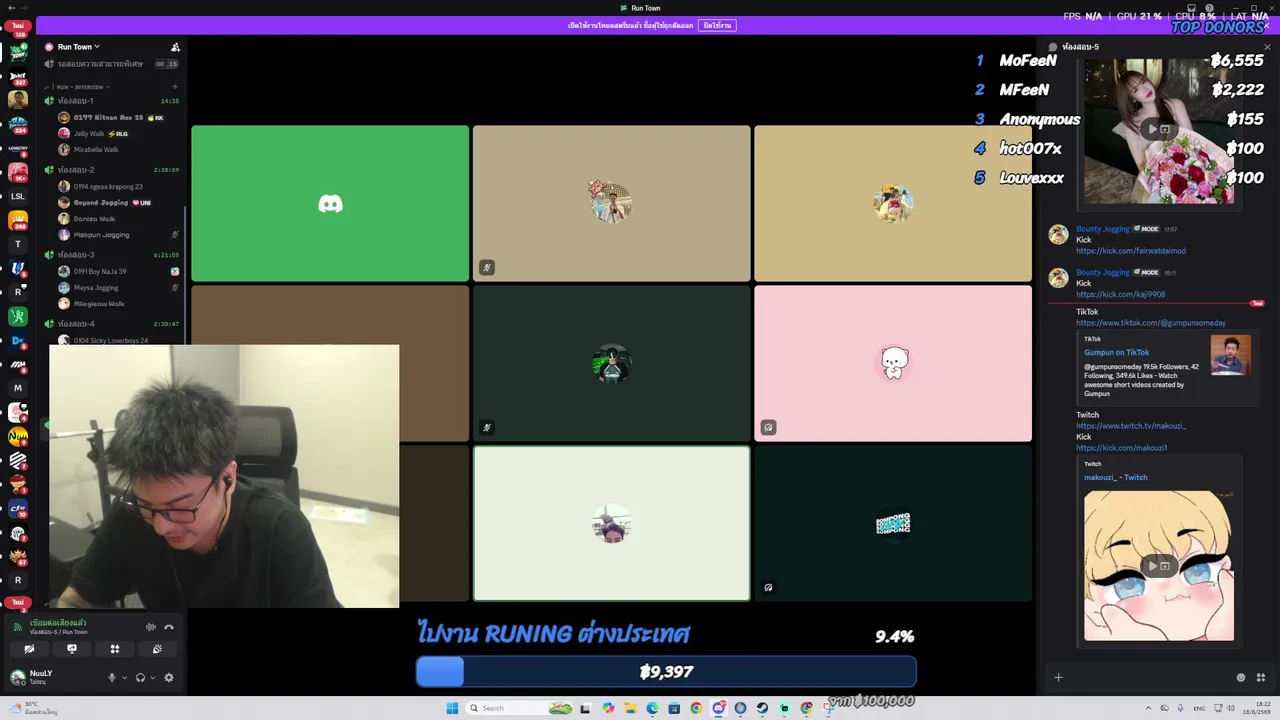Image resolution: width=1280 pixels, height=720 pixels.
Task: Select the light-green highlighted participant tile
Action: pyautogui.click(x=611, y=523)
